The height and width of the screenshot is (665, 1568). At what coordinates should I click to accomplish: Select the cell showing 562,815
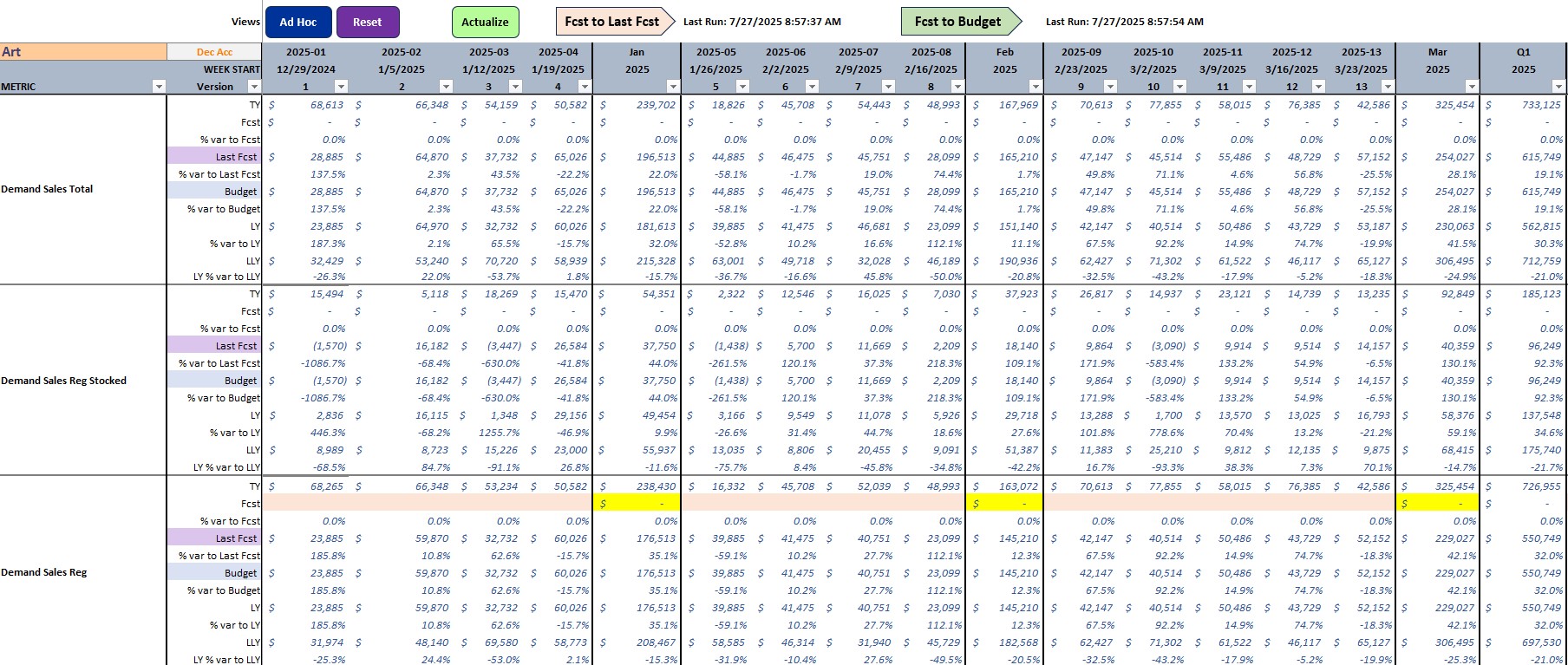[1524, 226]
